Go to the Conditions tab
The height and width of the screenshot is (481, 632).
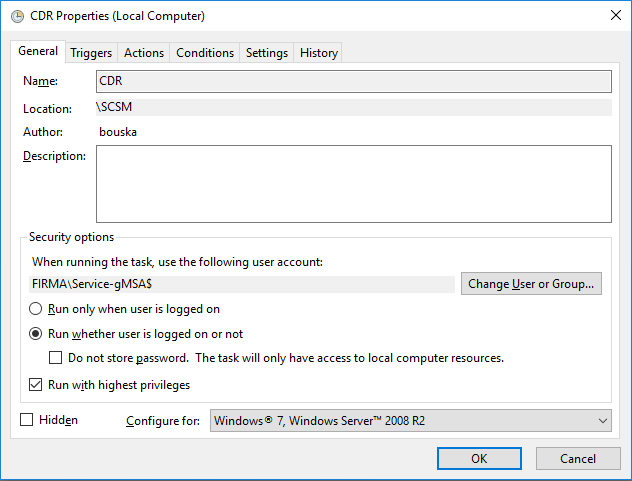[x=205, y=53]
